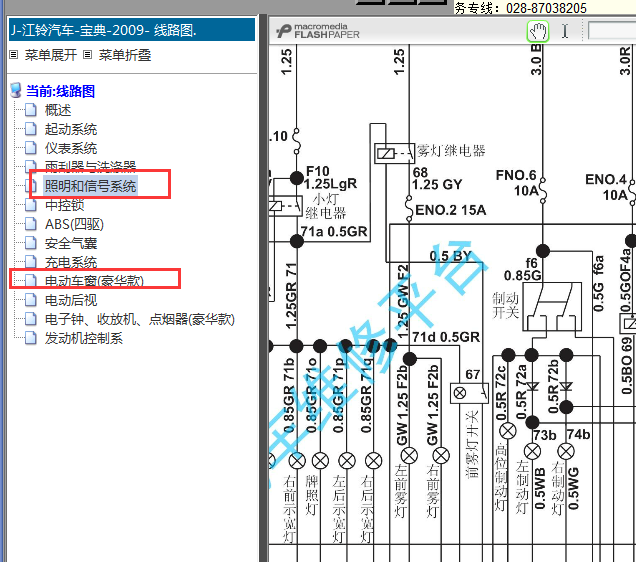Select the text selection I-beam tool

[565, 31]
